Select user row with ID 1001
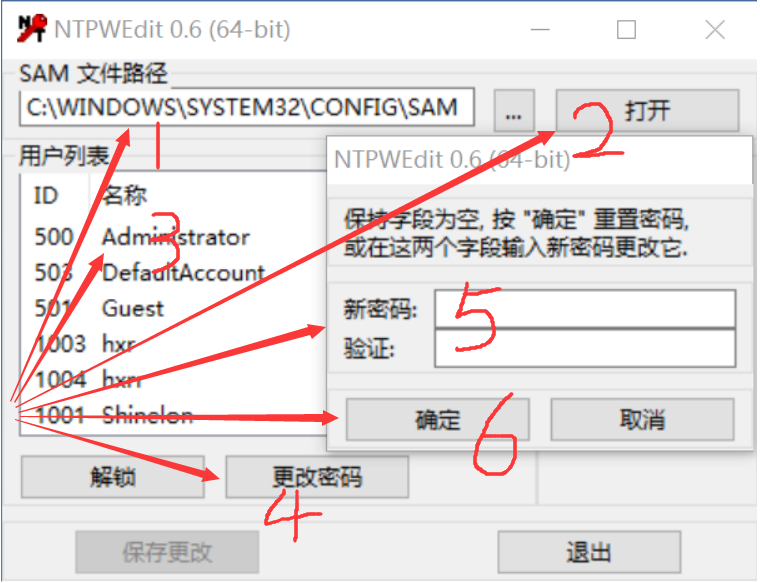The width and height of the screenshot is (760, 583). coord(174,415)
